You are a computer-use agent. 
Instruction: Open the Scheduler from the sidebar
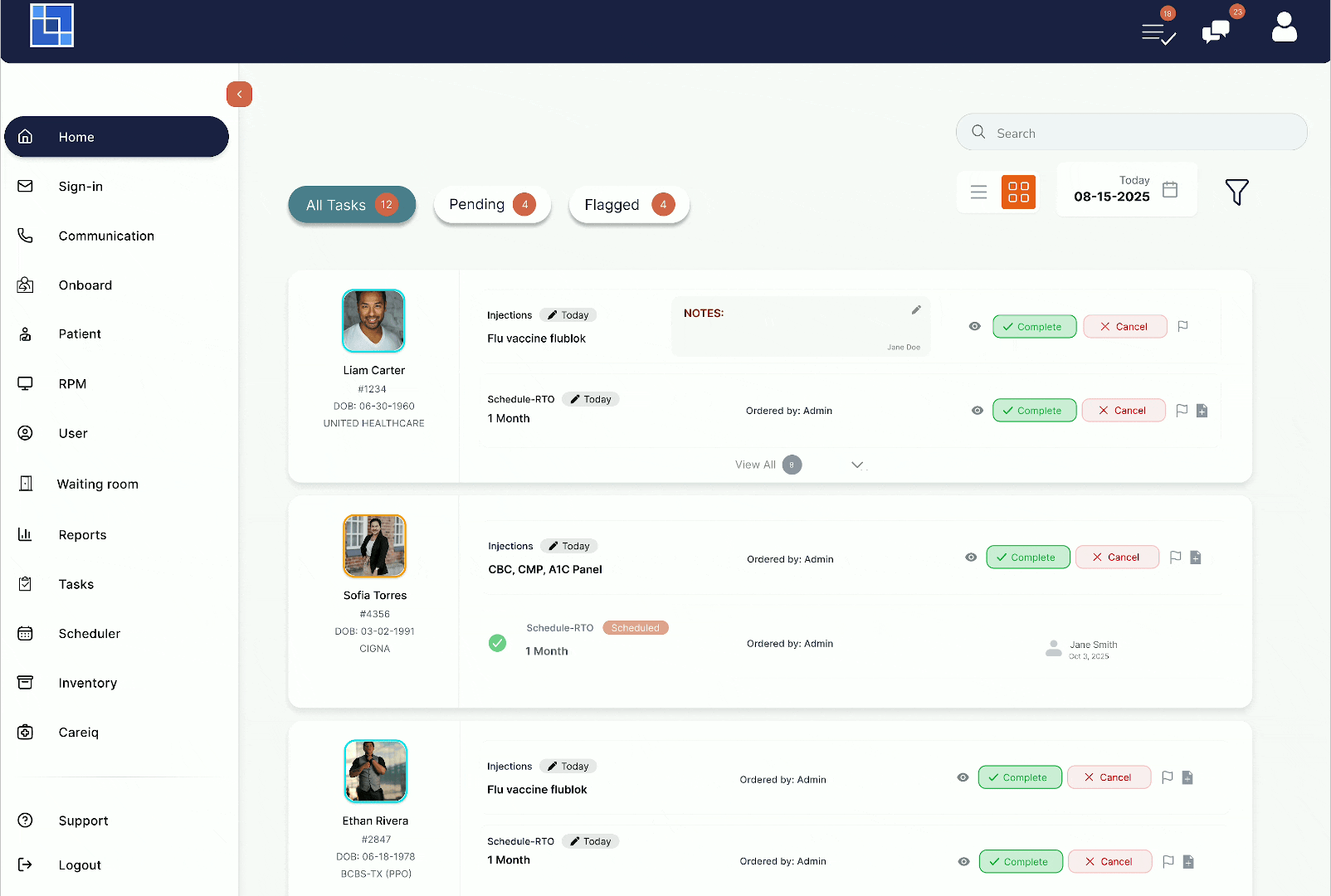pyautogui.click(x=89, y=633)
